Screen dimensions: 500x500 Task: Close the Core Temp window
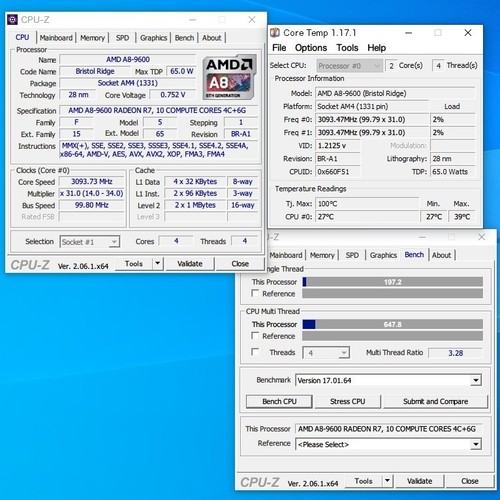(468, 33)
